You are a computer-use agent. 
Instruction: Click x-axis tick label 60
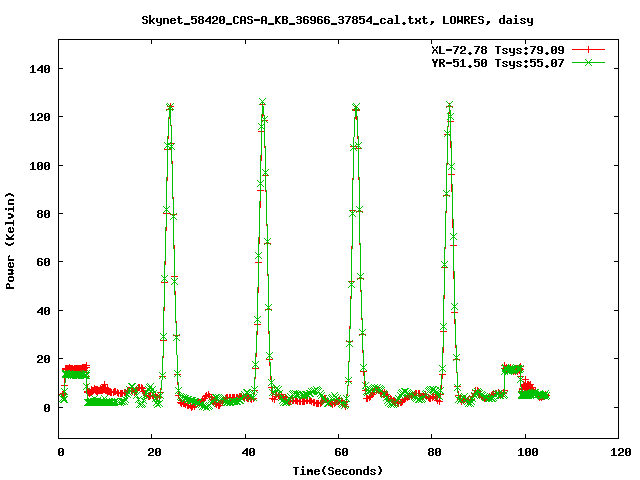pos(341,452)
